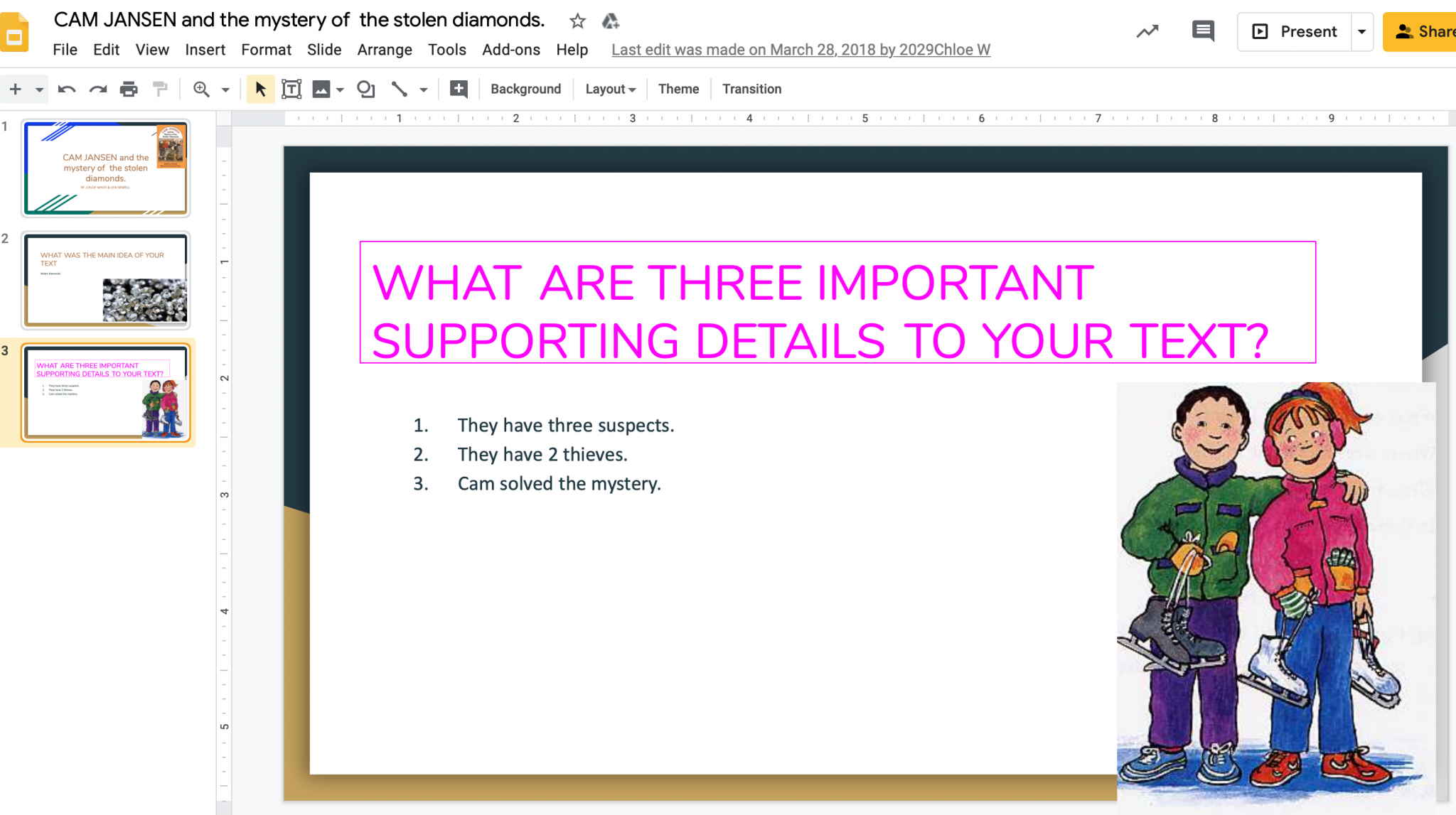1456x815 pixels.
Task: Click 'They have 2 thieves.' list line
Action: [542, 454]
